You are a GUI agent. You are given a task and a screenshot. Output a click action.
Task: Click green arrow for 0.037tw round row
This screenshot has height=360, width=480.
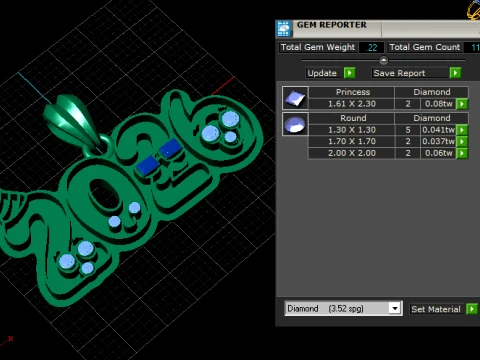coord(462,141)
